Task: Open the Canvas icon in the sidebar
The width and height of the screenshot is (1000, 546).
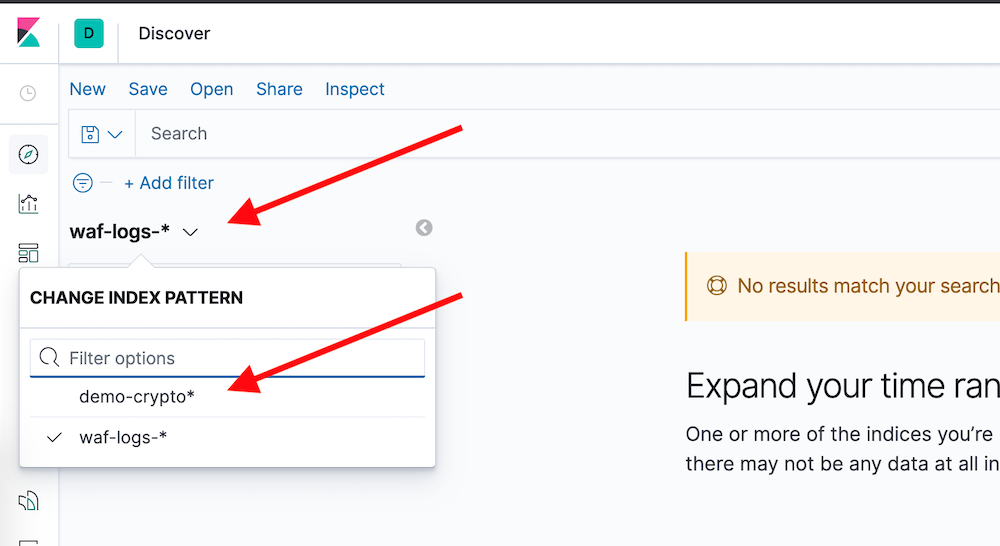Action: (x=28, y=501)
